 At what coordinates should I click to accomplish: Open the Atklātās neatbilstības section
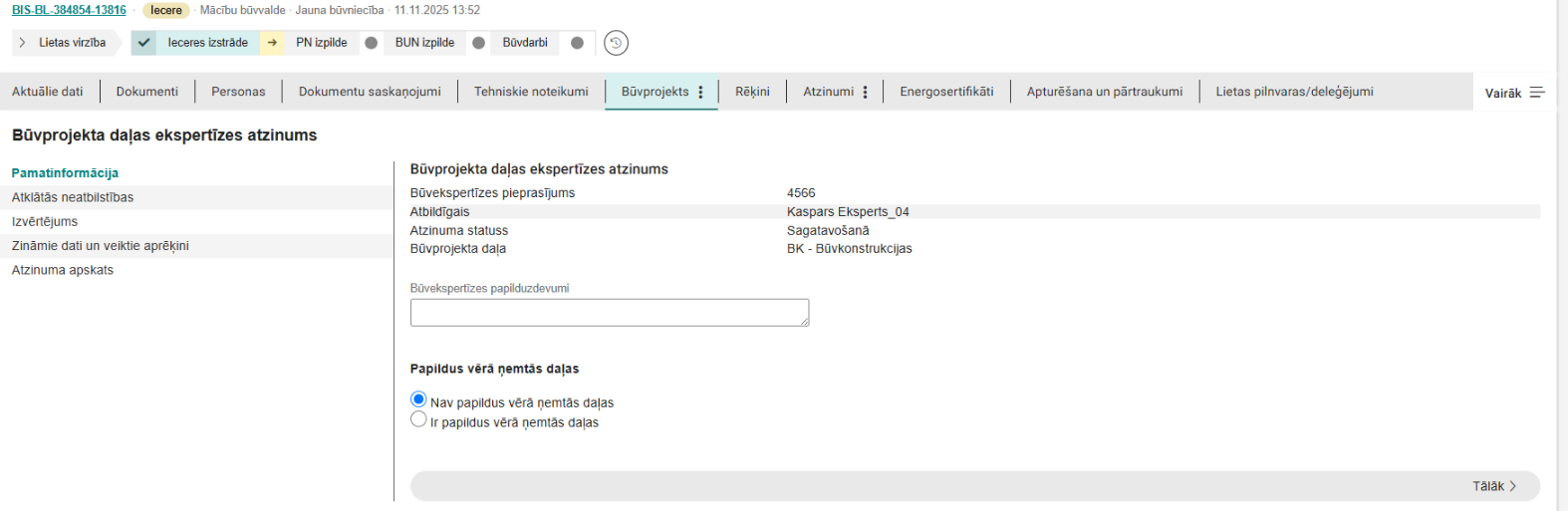tap(73, 197)
